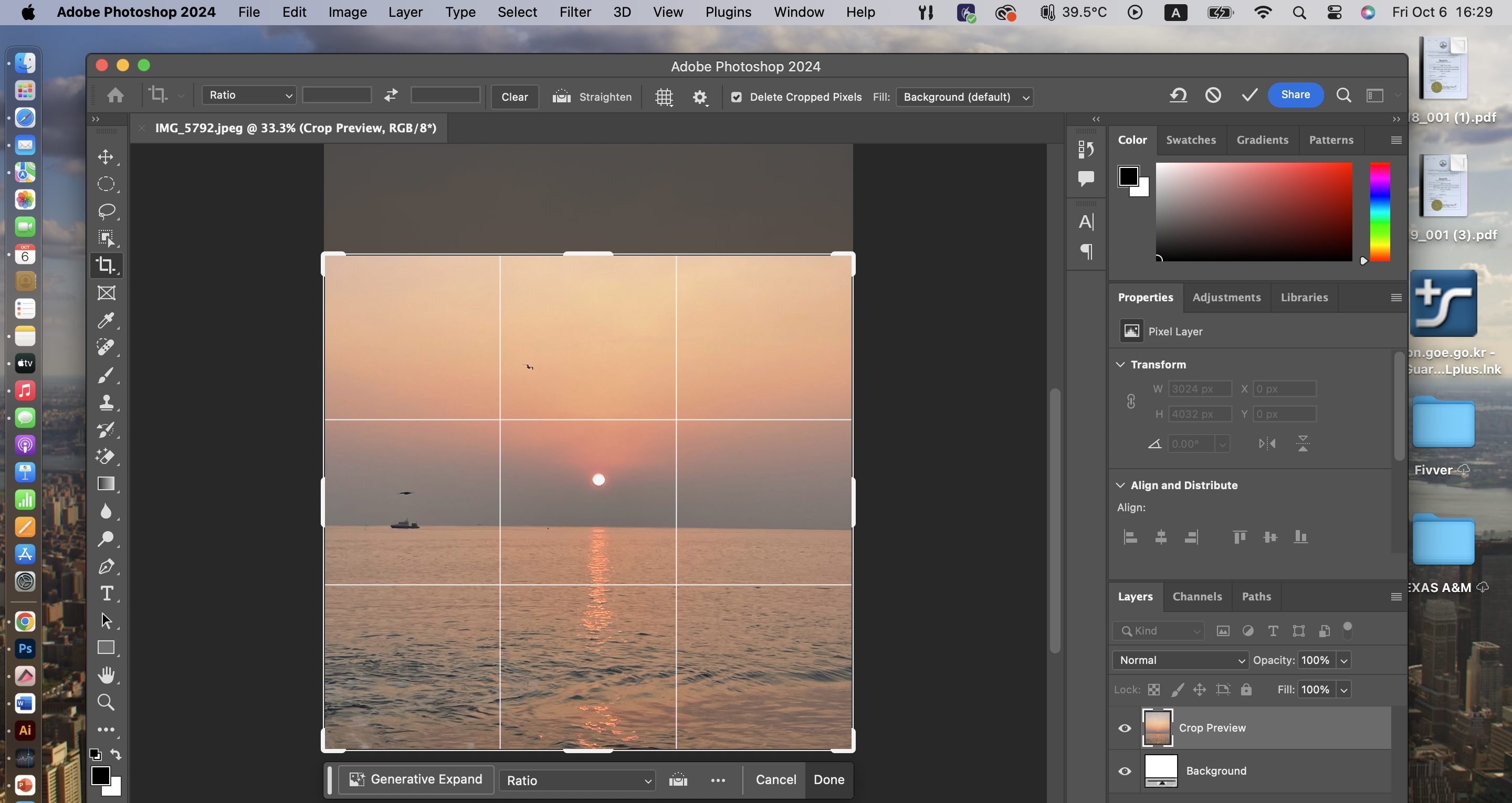The height and width of the screenshot is (803, 1512).
Task: Open the Normal blend mode dropdown
Action: (x=1180, y=660)
